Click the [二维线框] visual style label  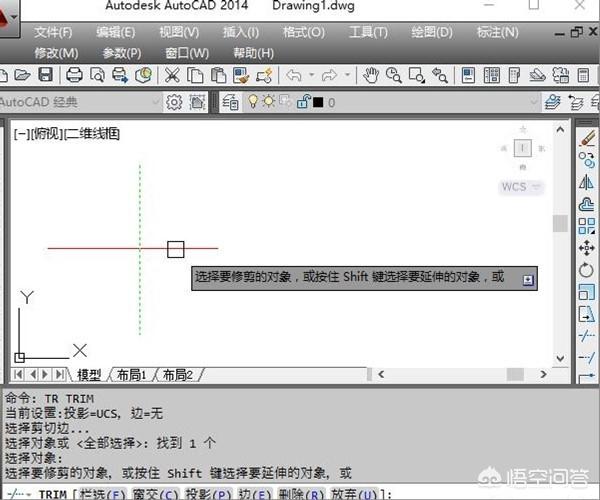pos(92,134)
